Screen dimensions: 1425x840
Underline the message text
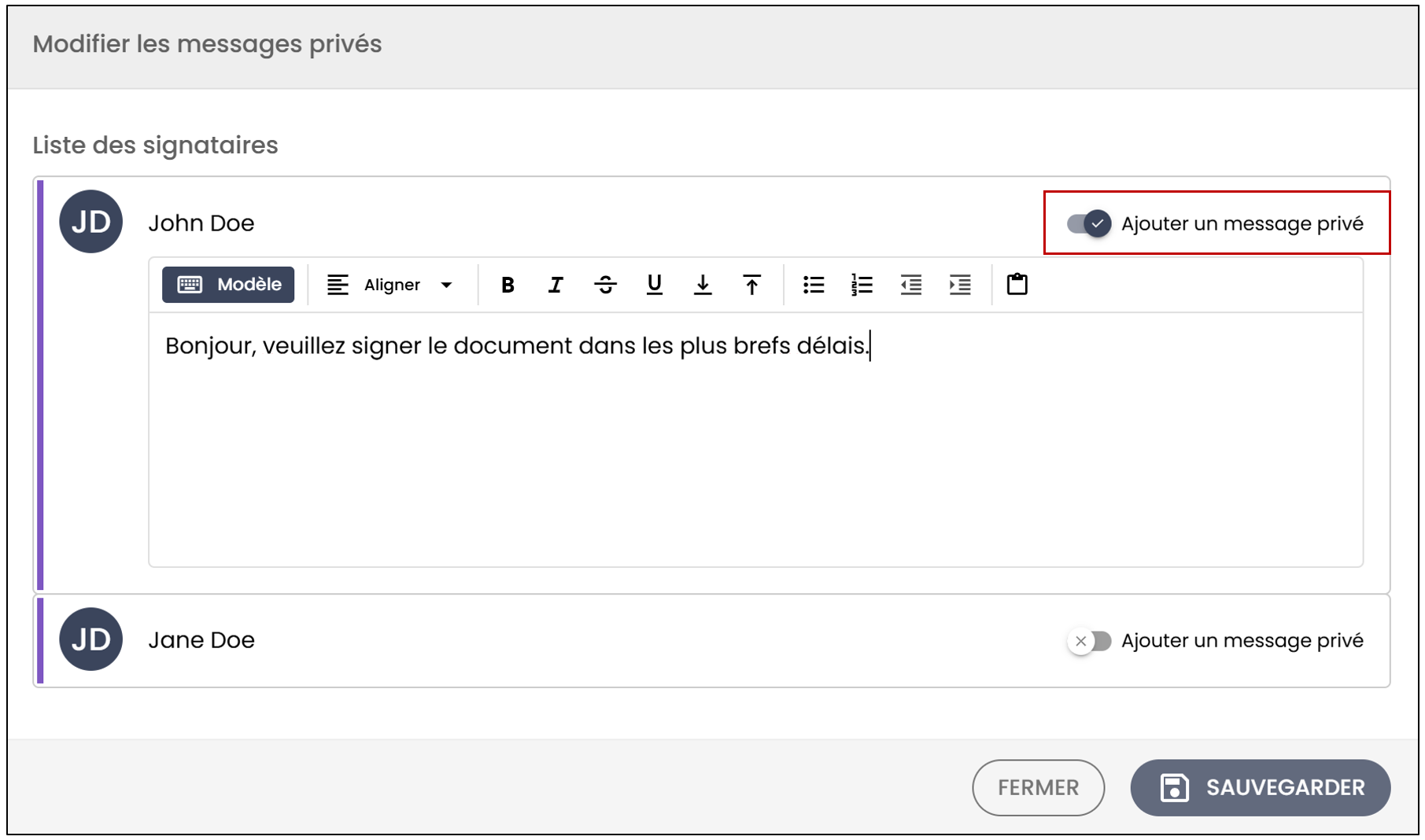[x=654, y=285]
